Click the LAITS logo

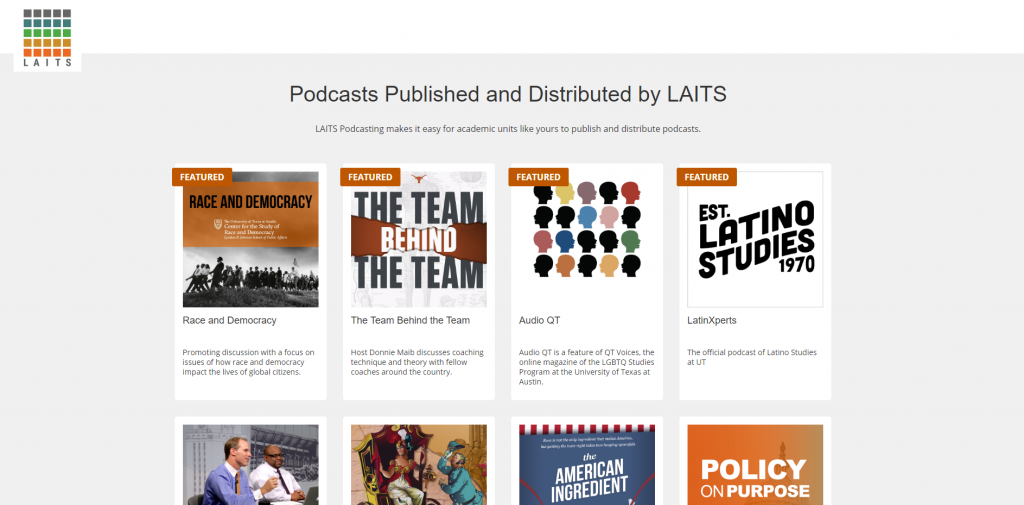47,37
